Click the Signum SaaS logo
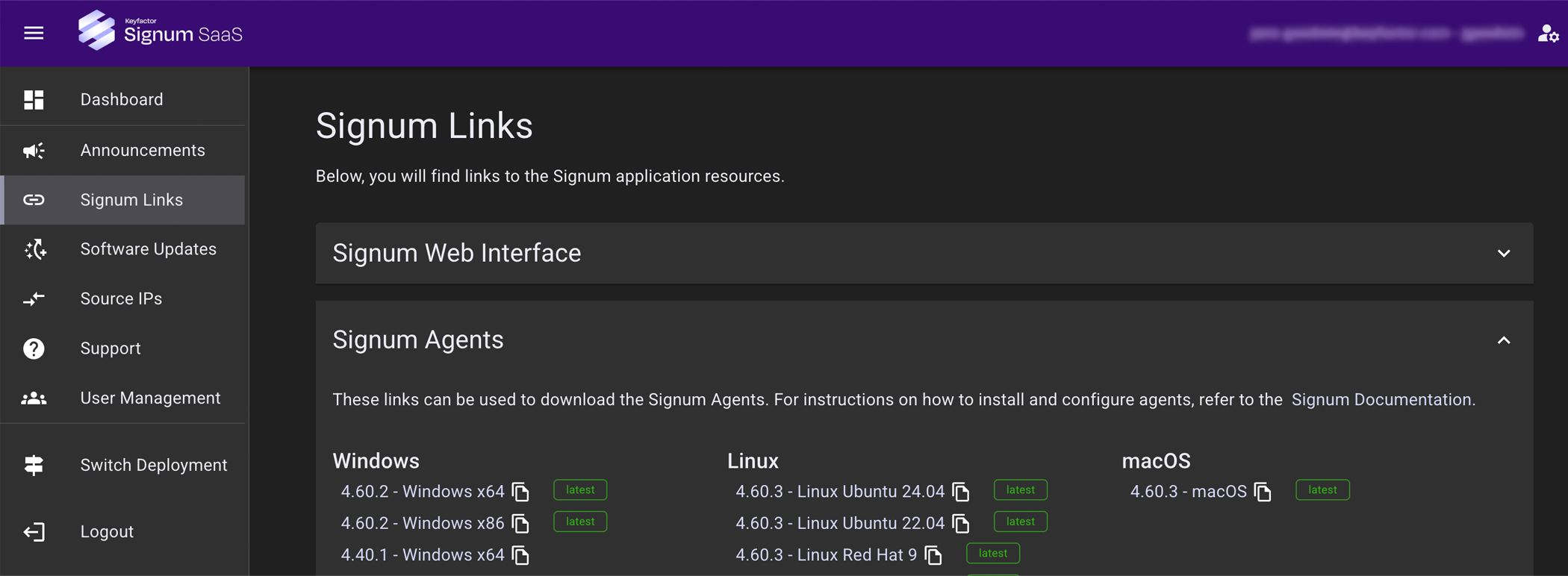This screenshot has width=1568, height=576. [x=161, y=31]
